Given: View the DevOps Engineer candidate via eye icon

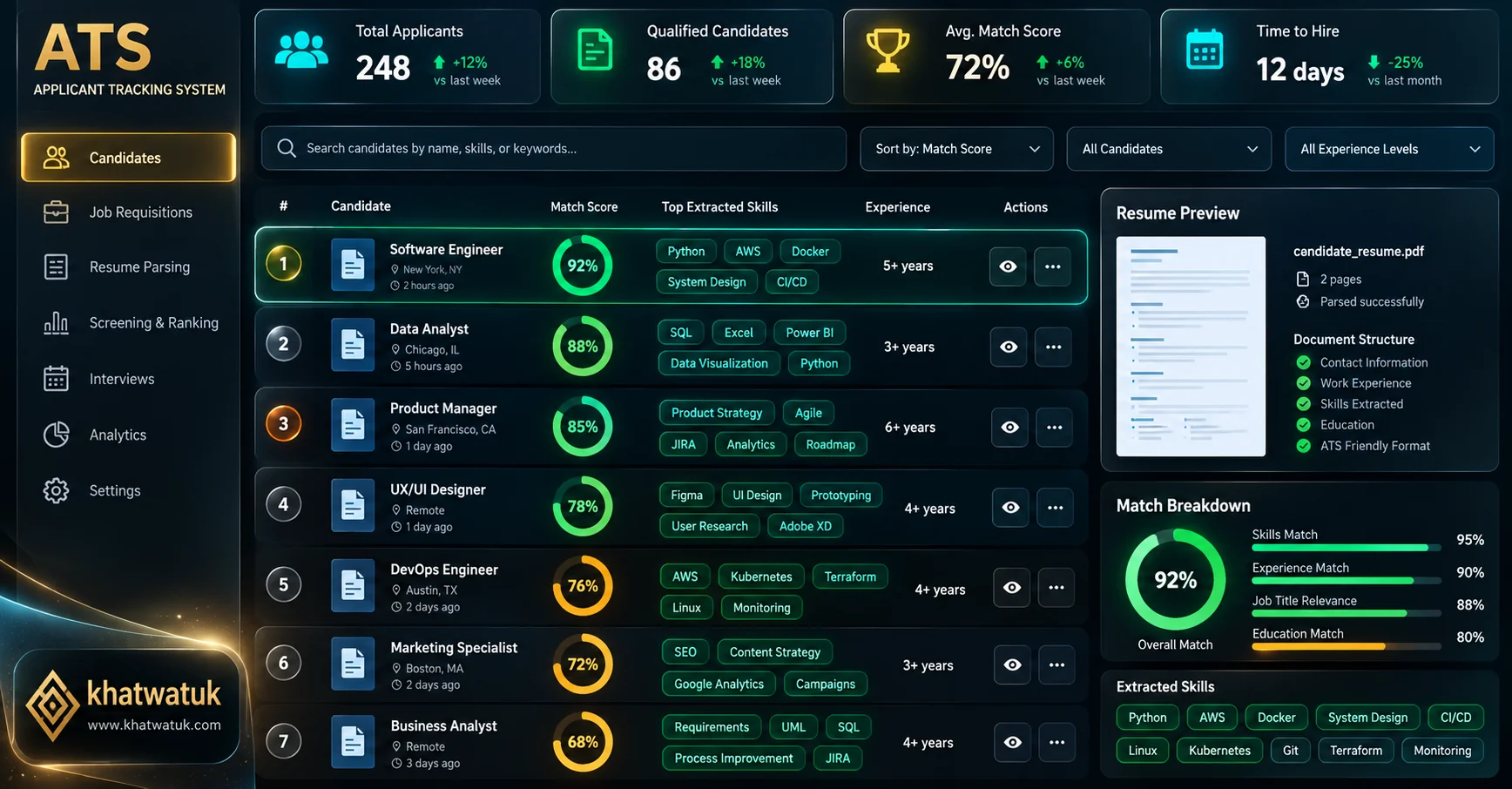Looking at the screenshot, I should point(1011,588).
